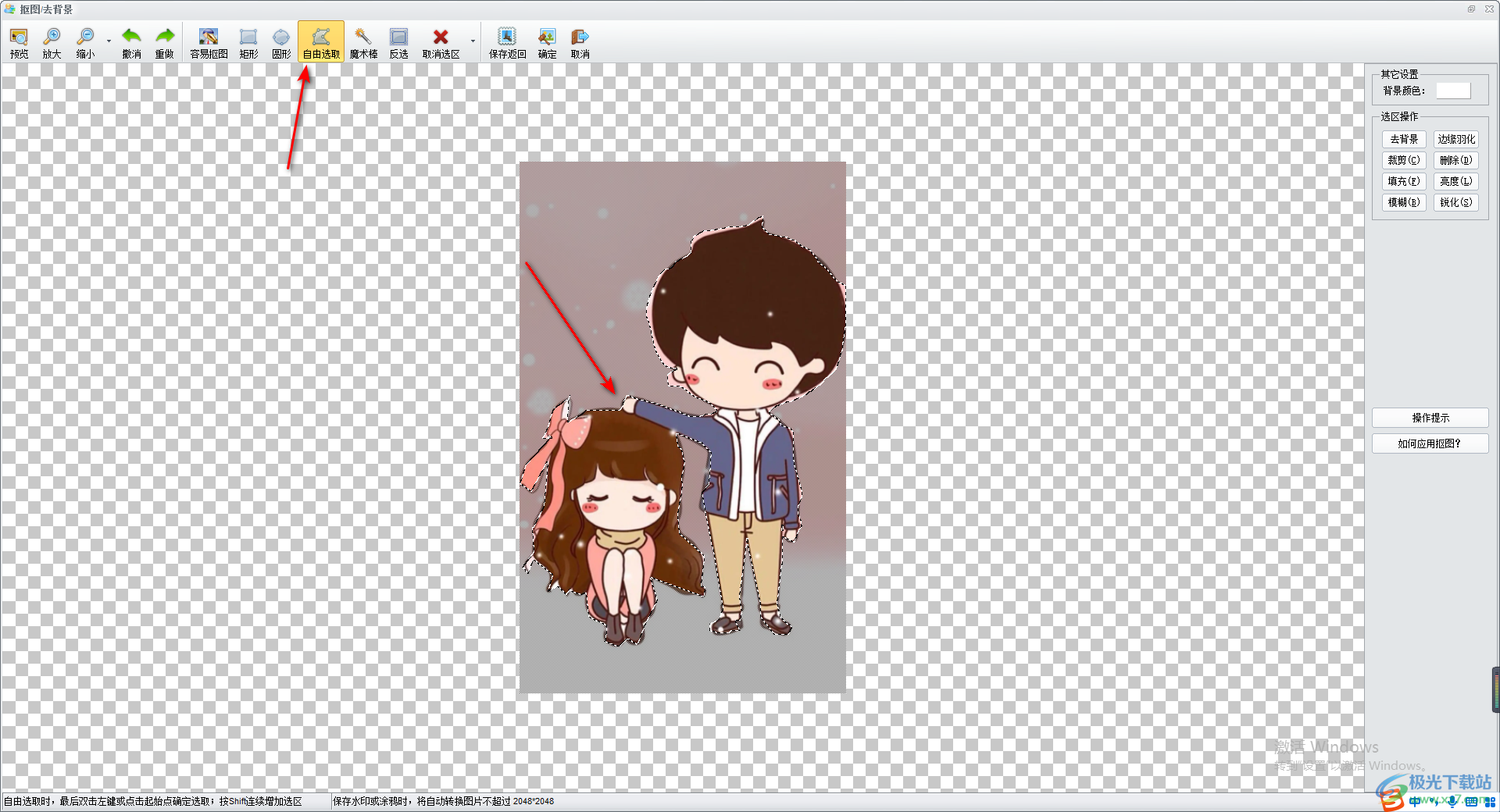Click the 取消 cancel icon

pos(580,42)
